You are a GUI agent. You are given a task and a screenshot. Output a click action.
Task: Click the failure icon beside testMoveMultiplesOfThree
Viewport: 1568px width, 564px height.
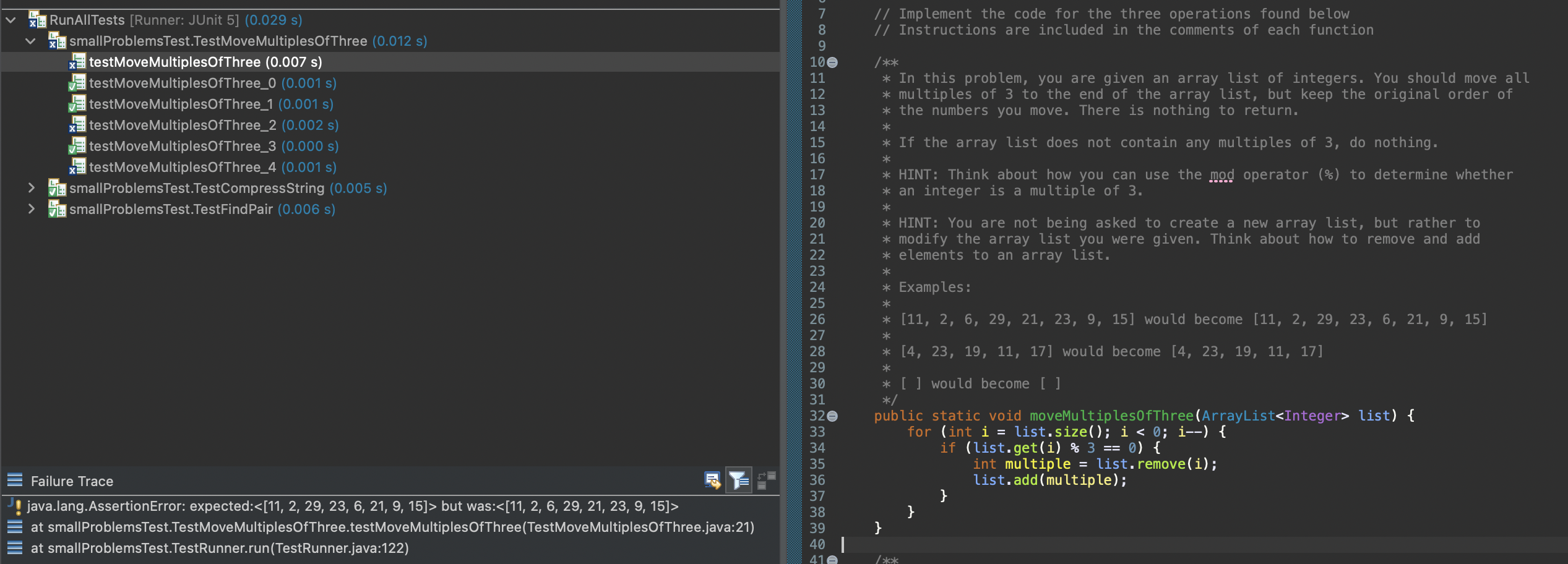pos(77,61)
